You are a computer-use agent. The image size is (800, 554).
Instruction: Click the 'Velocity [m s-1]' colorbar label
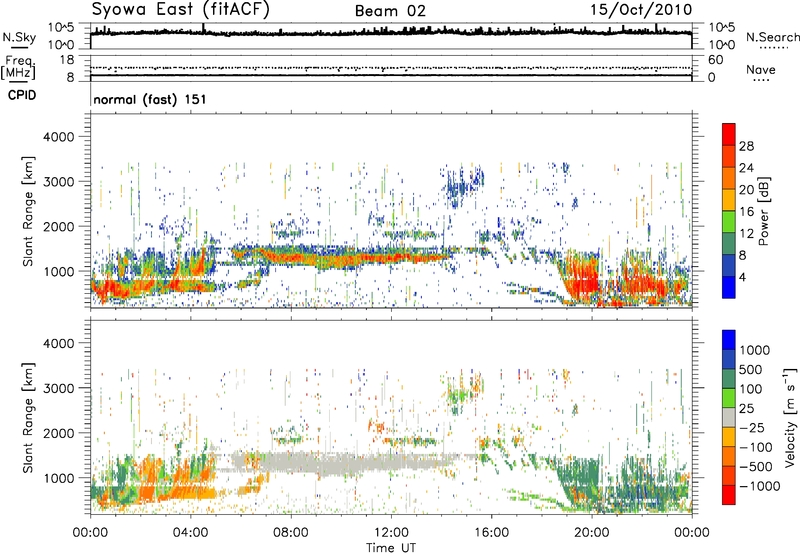pos(790,417)
